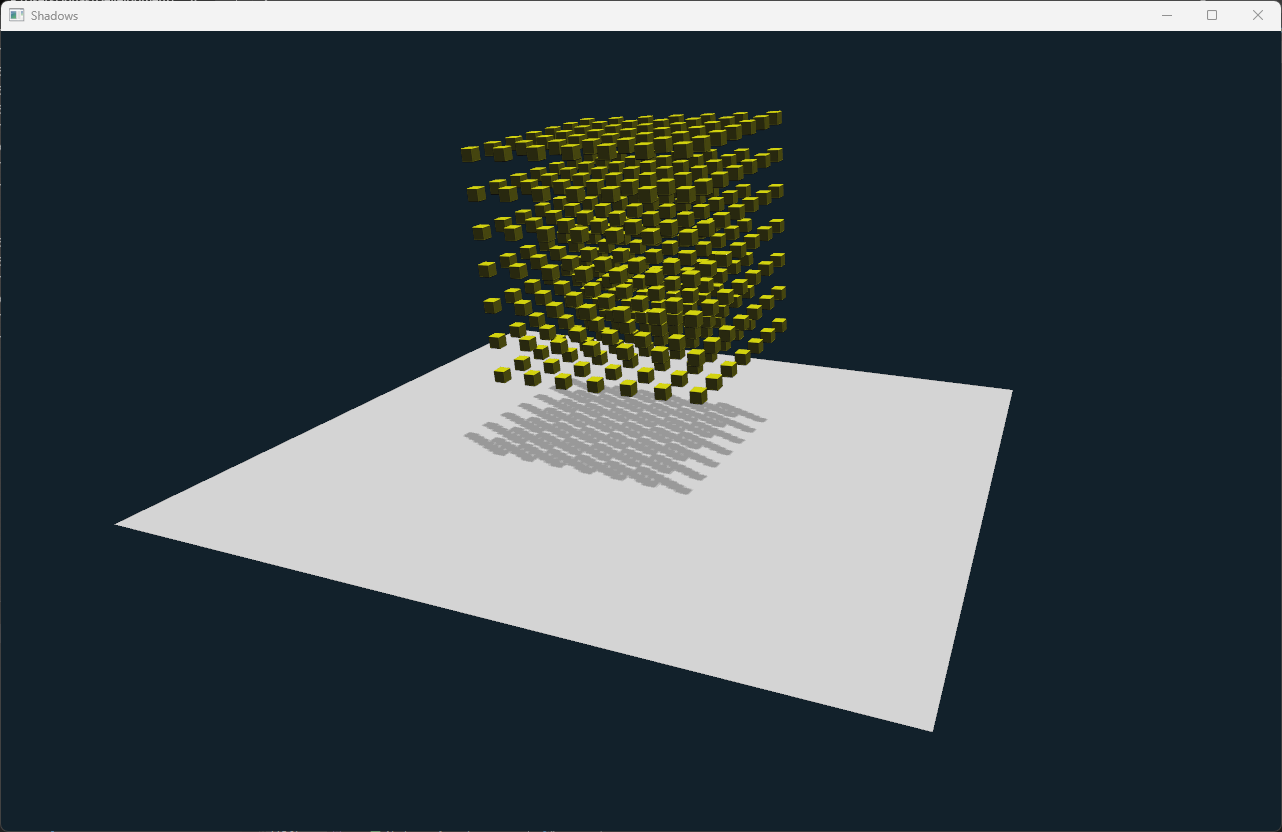Viewport: 1282px width, 832px height.
Task: Click the Shadows title text
Action: point(54,16)
